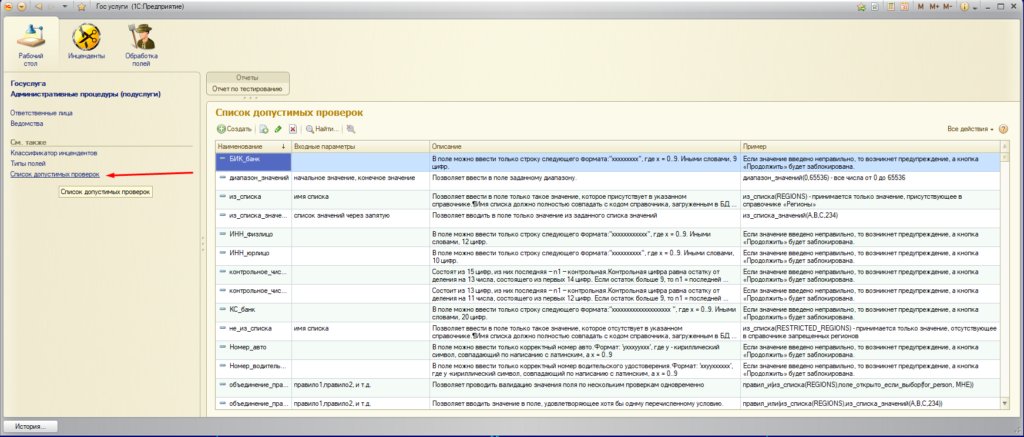Select the КС_банк row name
The height and width of the screenshot is (437, 1024).
[x=243, y=309]
